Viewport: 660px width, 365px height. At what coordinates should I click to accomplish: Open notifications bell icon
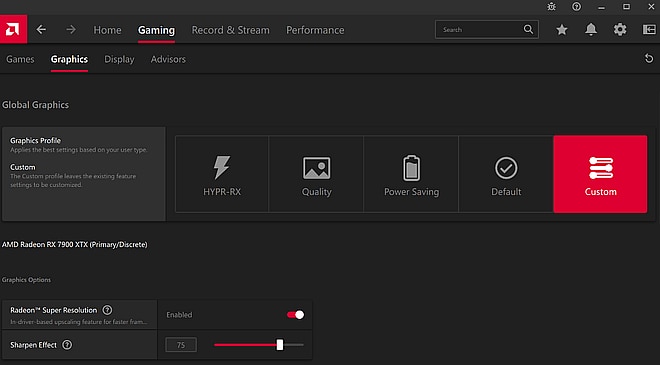(591, 29)
